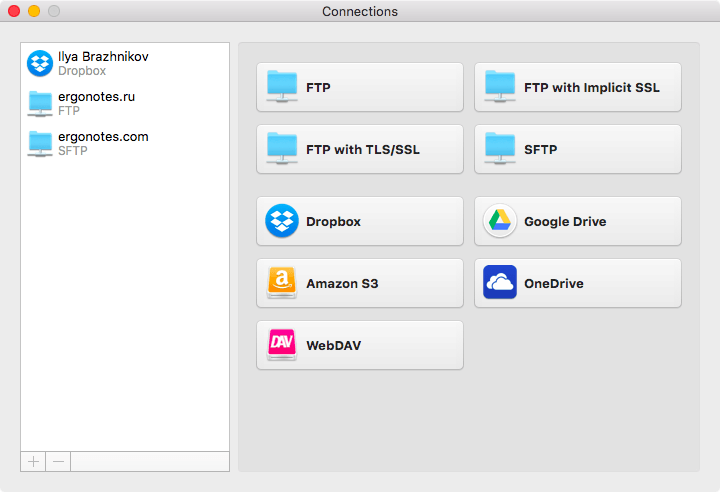Minimize the Connections window with the yellow button
Viewport: 720px width, 492px height.
point(34,11)
